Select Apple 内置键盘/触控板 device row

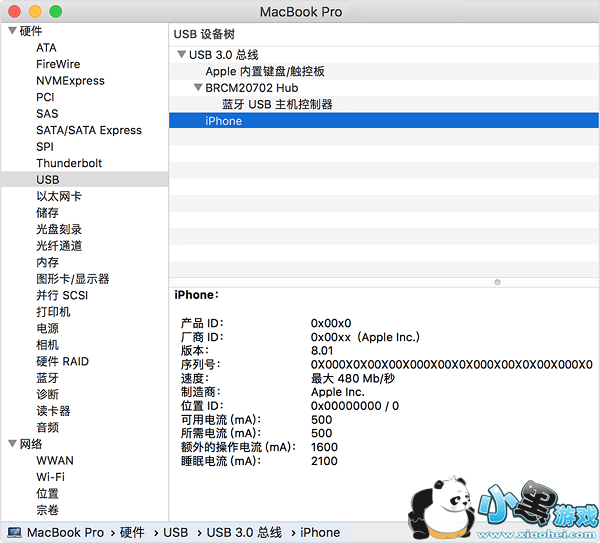[265, 72]
